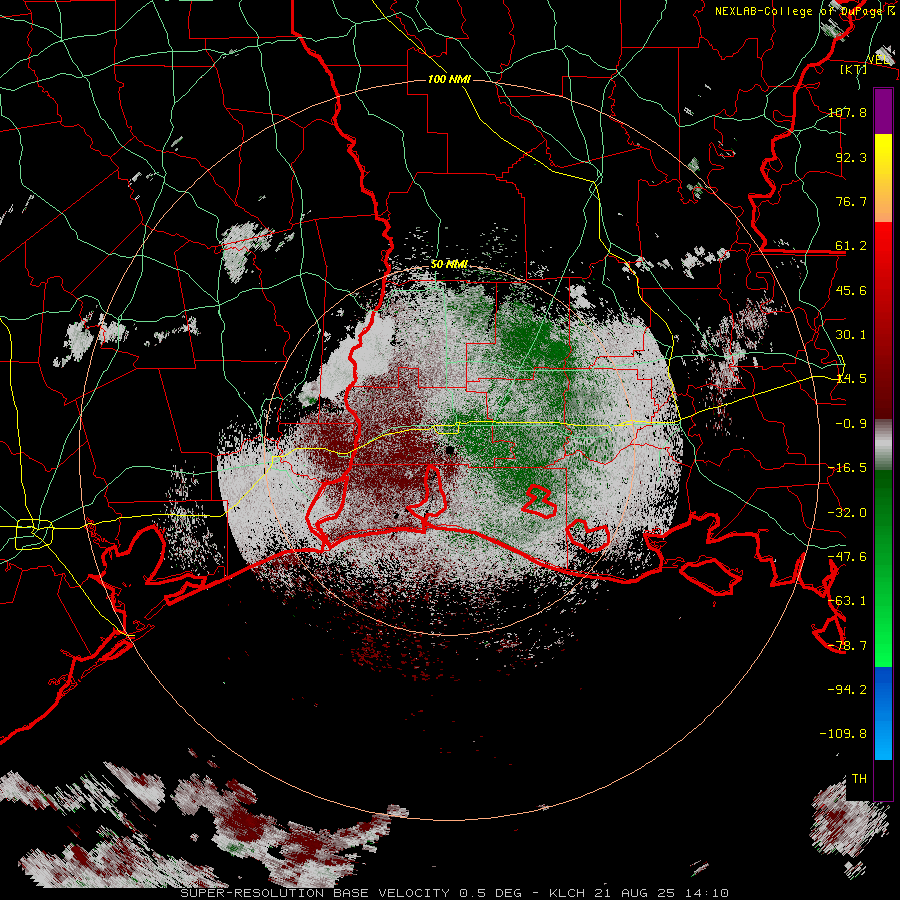
Task: Pick the purple segment of the velocity scale
Action: [x=883, y=111]
